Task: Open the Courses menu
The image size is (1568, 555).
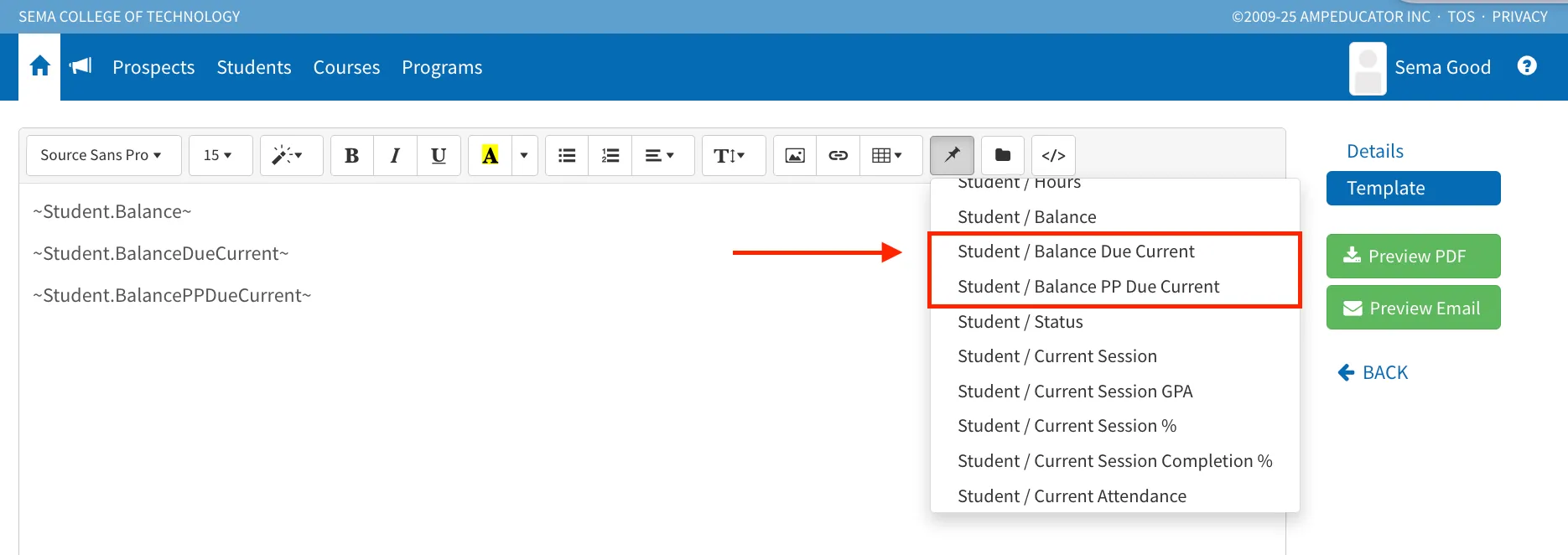Action: 346,67
